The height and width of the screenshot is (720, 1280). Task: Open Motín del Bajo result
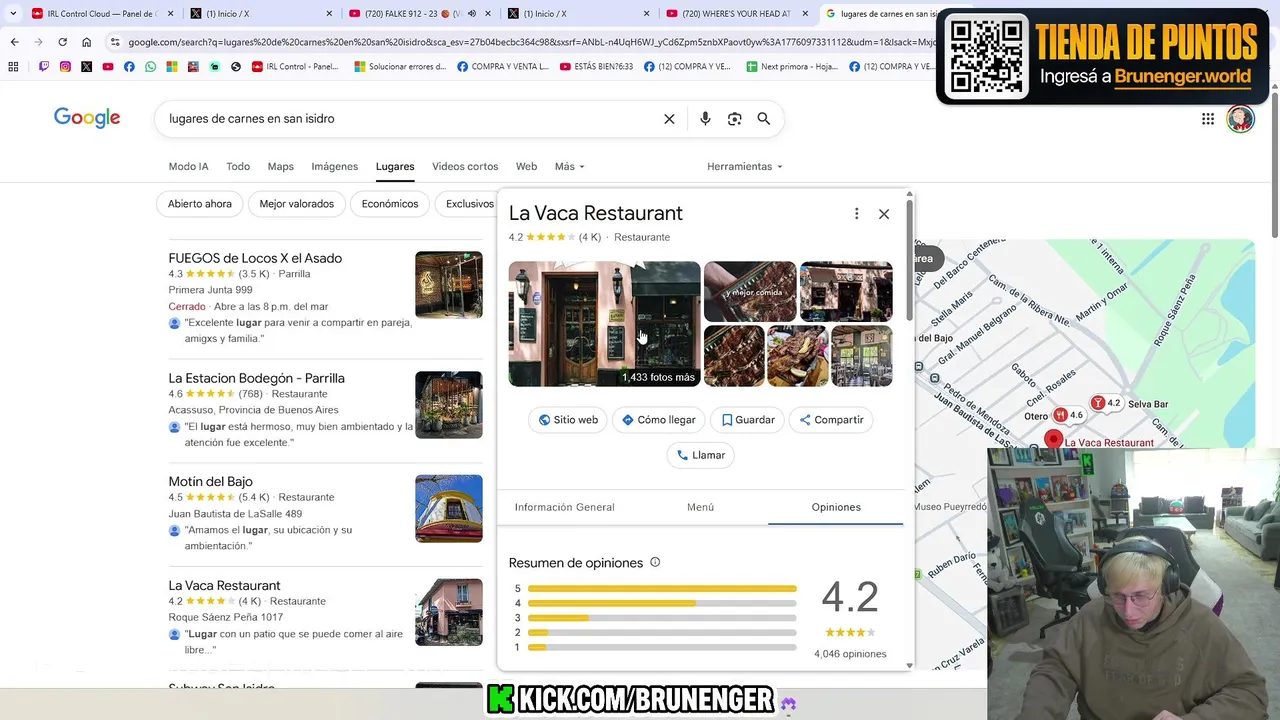click(x=210, y=481)
